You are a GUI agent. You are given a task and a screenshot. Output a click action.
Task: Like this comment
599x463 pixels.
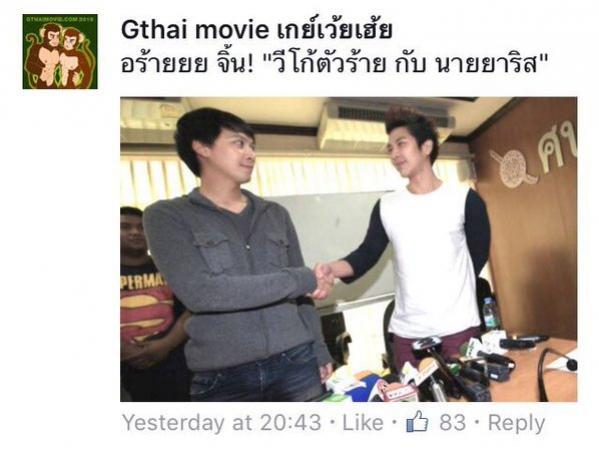coord(363,423)
